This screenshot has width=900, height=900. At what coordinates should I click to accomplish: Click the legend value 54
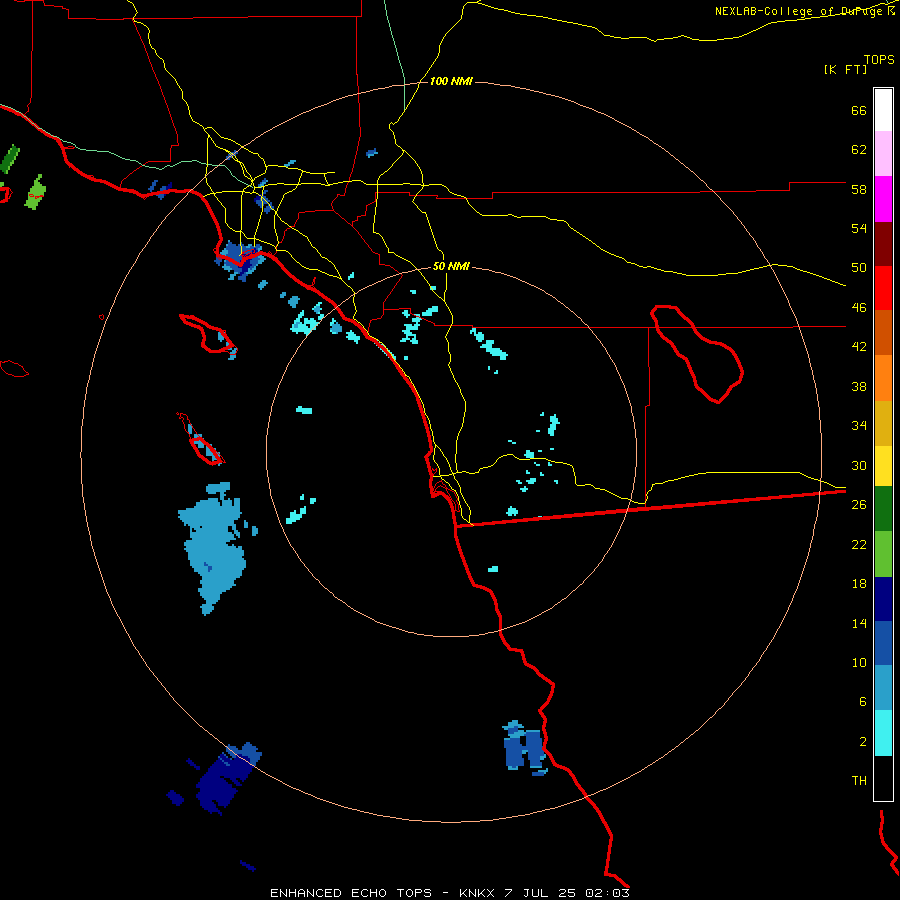859,228
